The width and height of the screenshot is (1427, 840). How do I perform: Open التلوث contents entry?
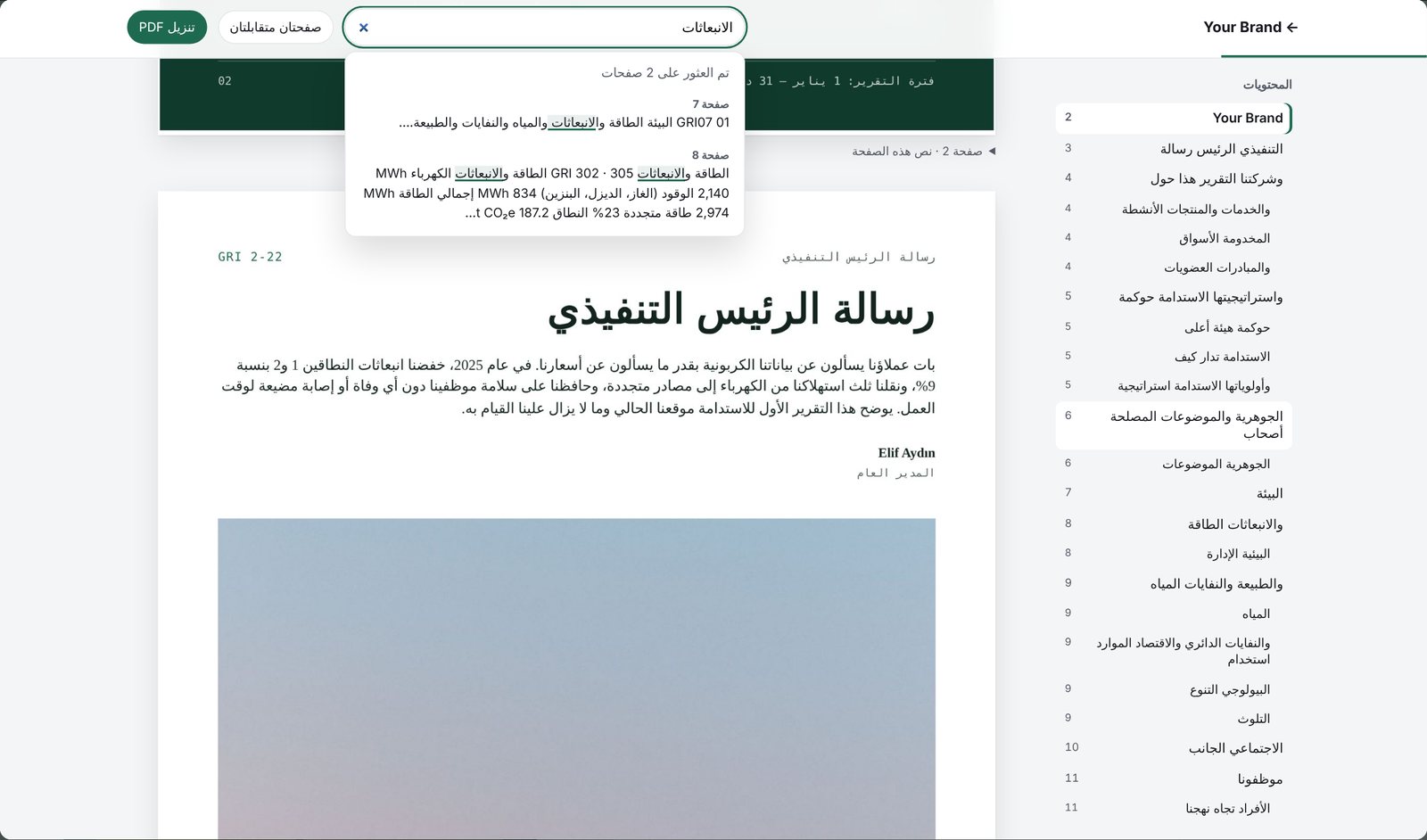1173,719
